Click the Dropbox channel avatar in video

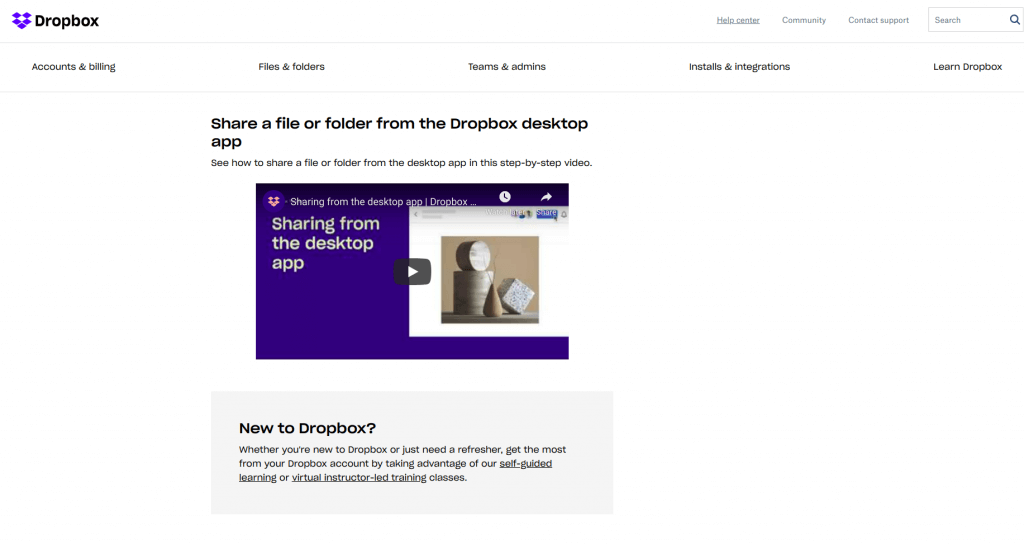(274, 201)
